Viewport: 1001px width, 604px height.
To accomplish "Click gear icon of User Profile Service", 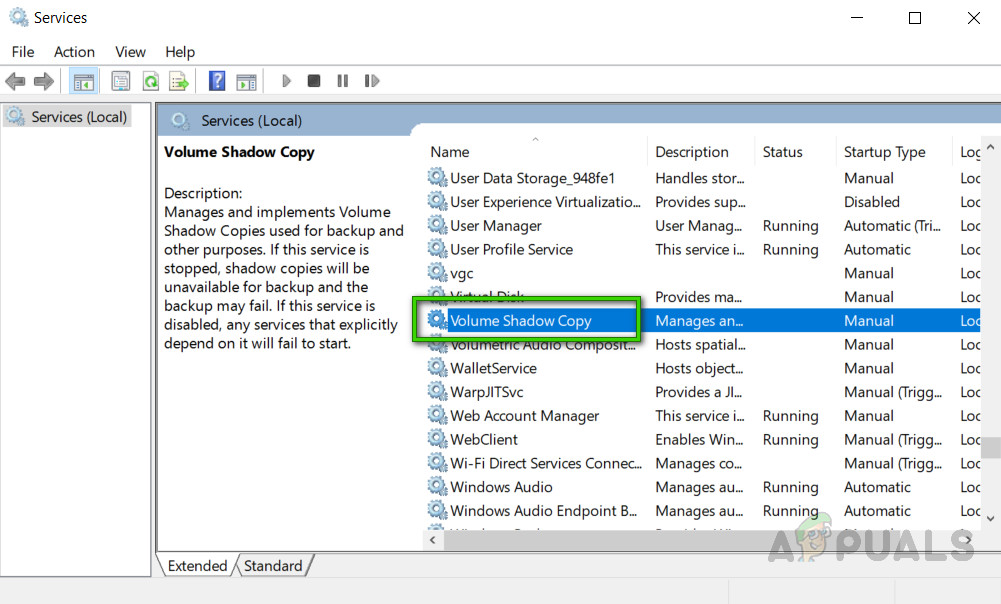I will [x=437, y=248].
